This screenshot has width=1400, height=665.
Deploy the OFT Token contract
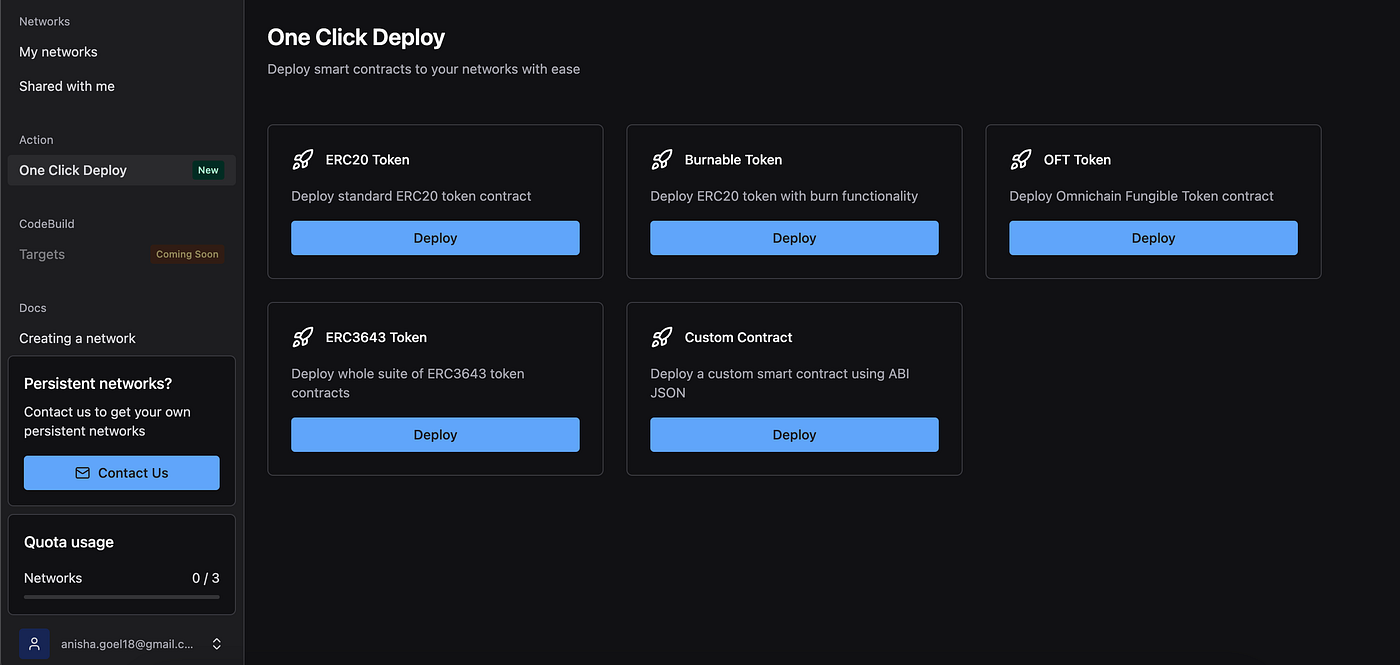click(1153, 238)
